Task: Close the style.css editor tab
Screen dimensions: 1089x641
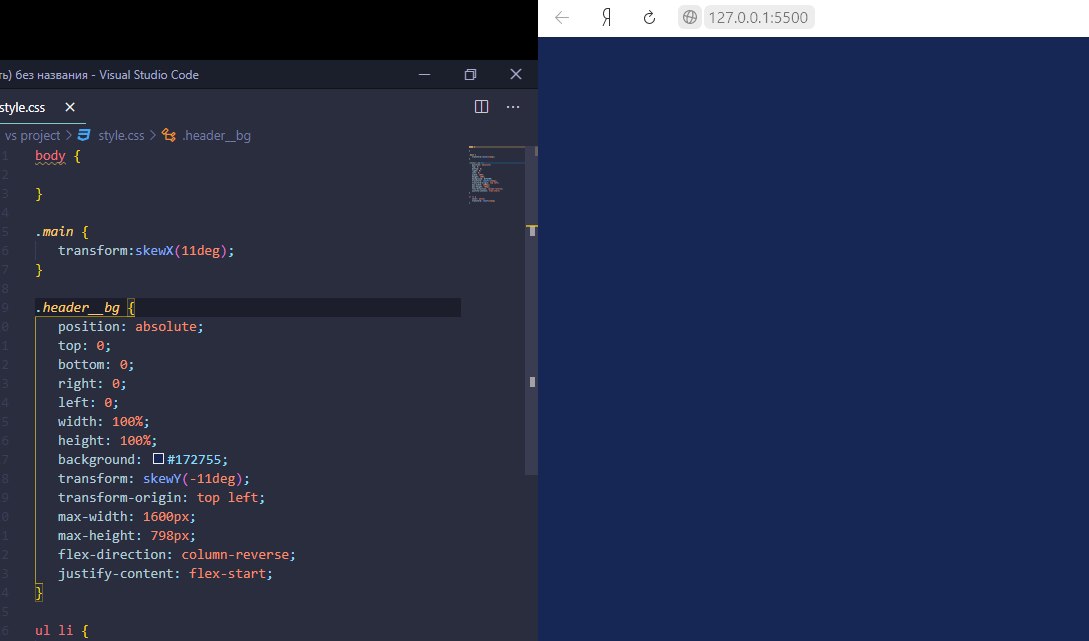Action: pyautogui.click(x=69, y=107)
